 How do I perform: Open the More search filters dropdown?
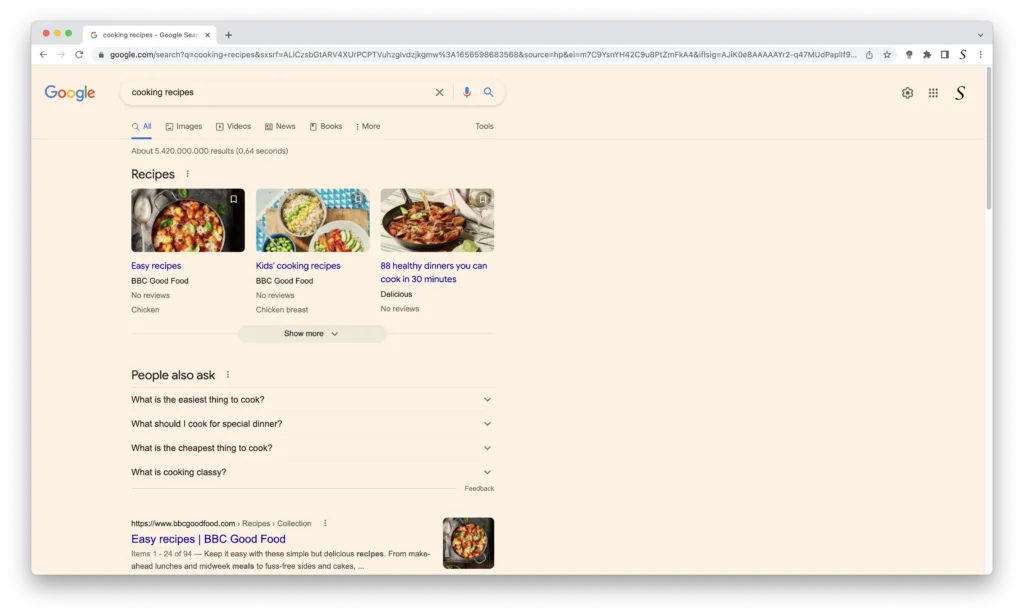[368, 127]
